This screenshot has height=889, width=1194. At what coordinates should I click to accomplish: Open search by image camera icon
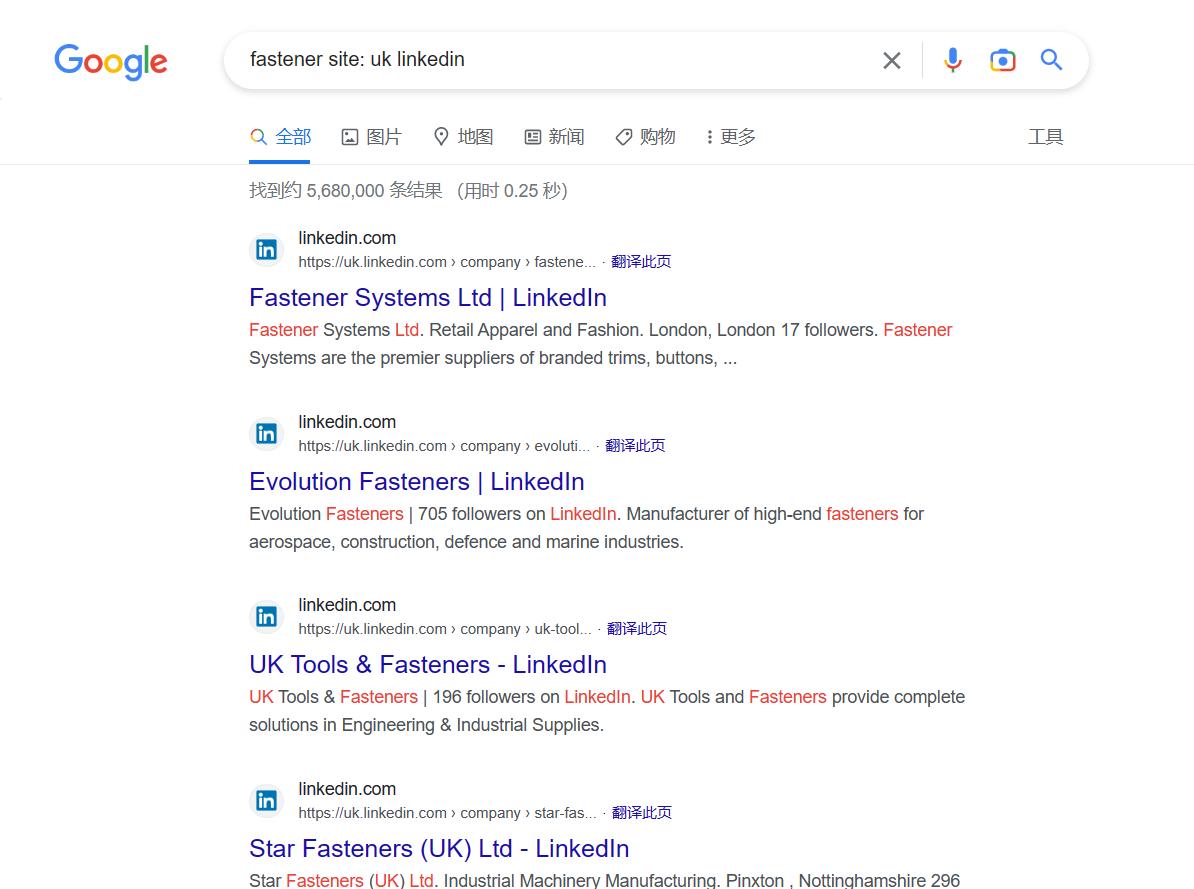(1002, 60)
